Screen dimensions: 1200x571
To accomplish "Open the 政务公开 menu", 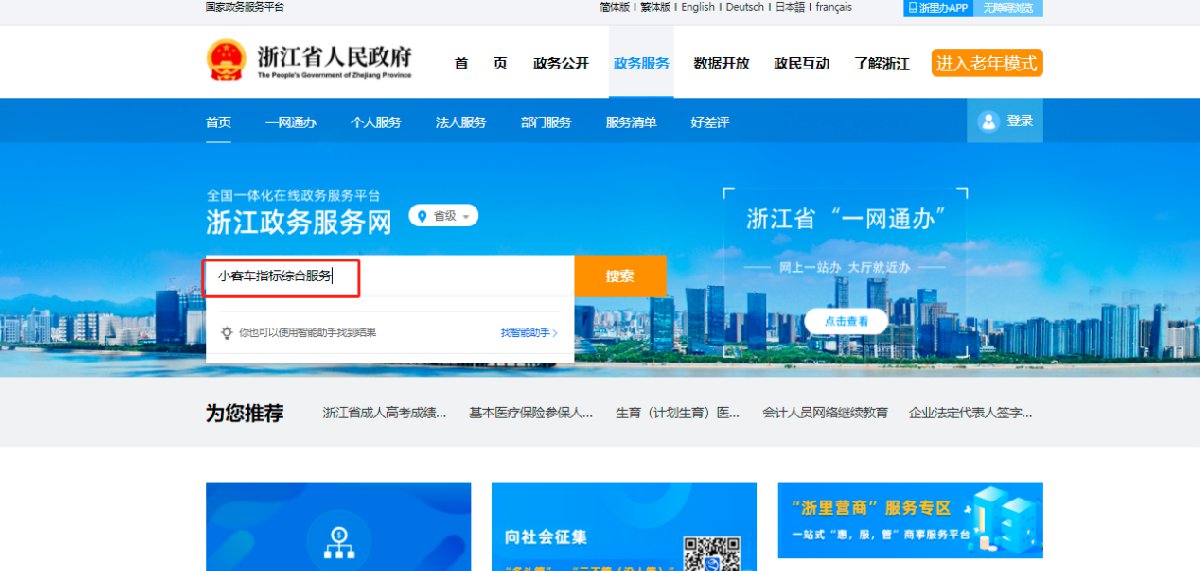I will pyautogui.click(x=561, y=63).
